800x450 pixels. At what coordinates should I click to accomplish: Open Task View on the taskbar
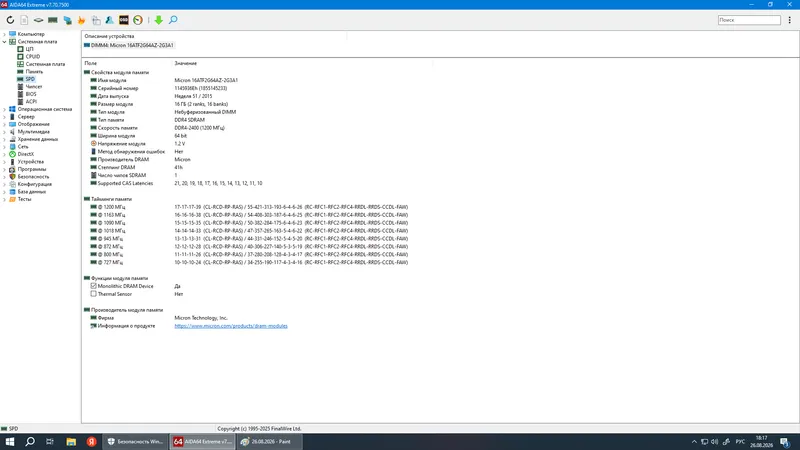(x=50, y=442)
